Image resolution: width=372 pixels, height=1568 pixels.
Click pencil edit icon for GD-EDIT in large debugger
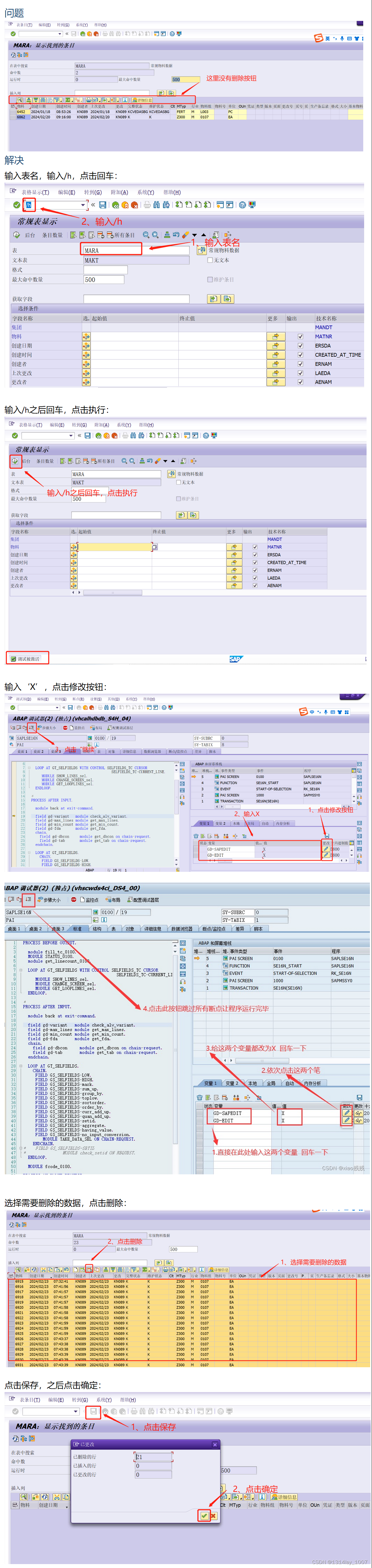point(347,1121)
